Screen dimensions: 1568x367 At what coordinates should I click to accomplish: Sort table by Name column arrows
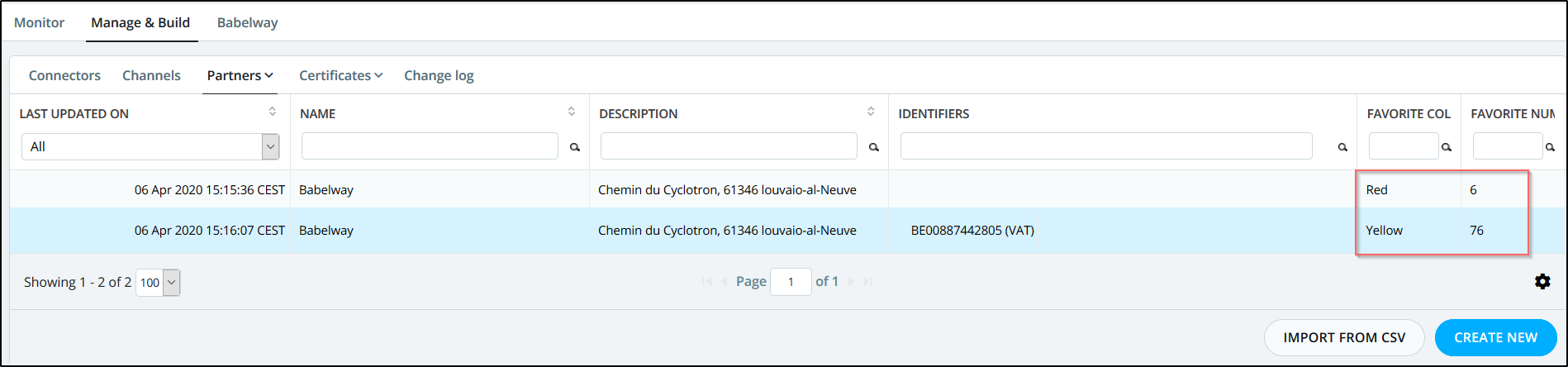(572, 112)
